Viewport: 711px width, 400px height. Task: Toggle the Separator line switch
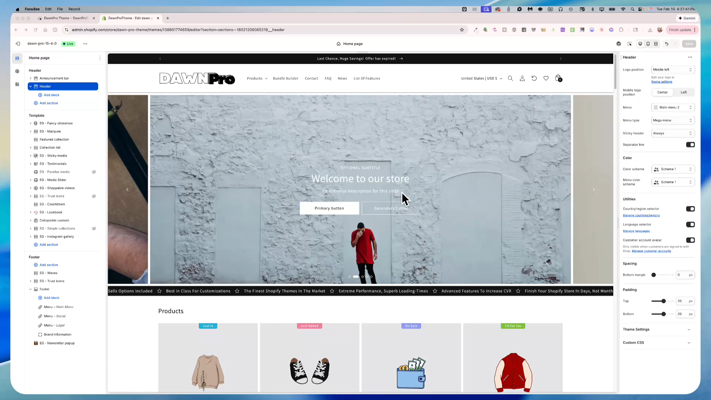(x=690, y=145)
